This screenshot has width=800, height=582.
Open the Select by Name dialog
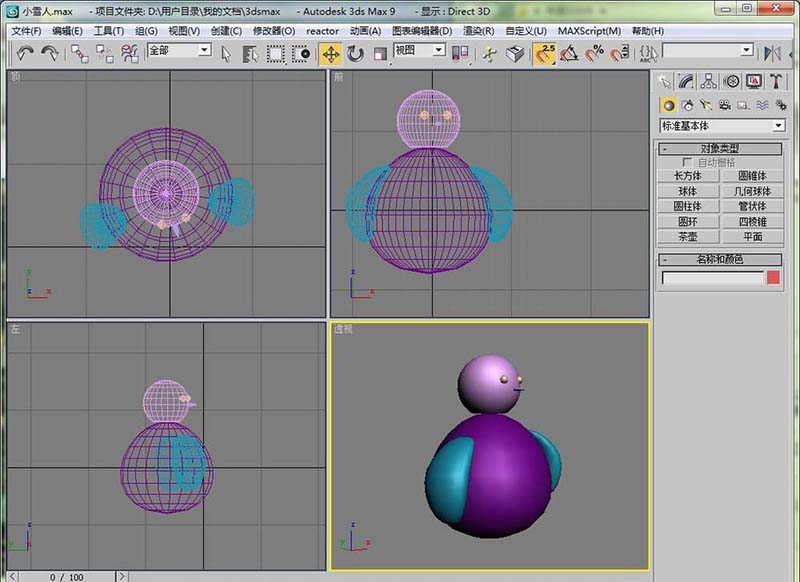(250, 54)
